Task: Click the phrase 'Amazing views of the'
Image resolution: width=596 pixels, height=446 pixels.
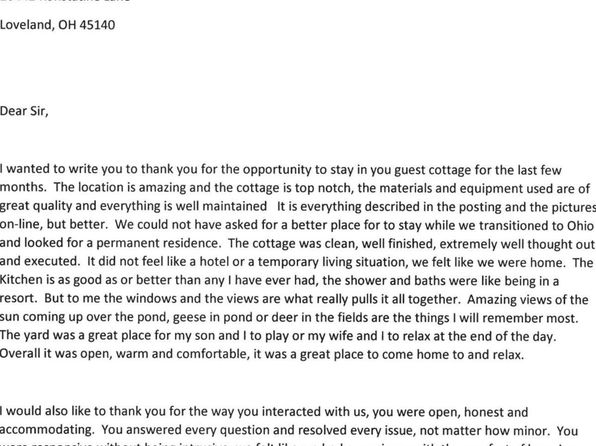Action: [528, 300]
